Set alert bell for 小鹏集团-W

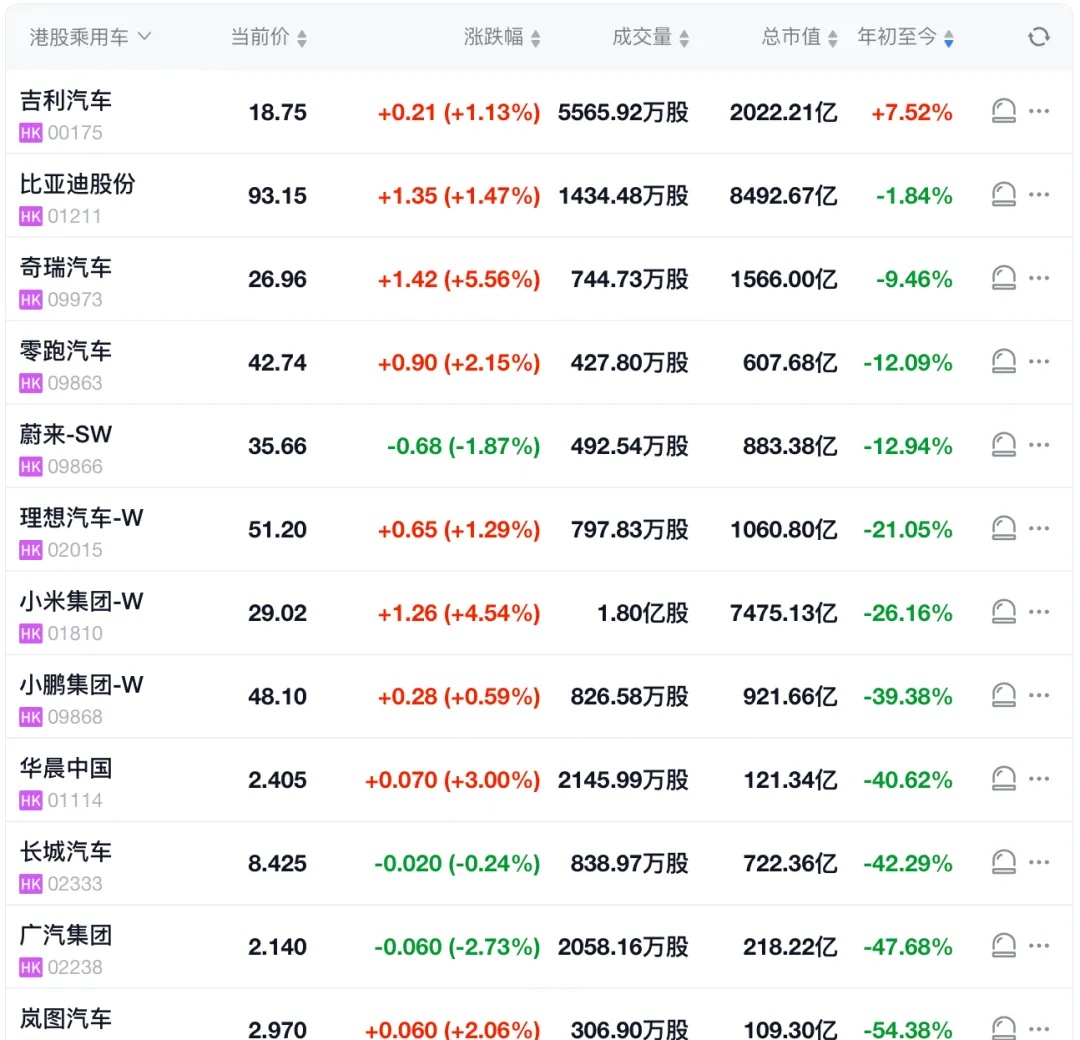coord(1004,695)
